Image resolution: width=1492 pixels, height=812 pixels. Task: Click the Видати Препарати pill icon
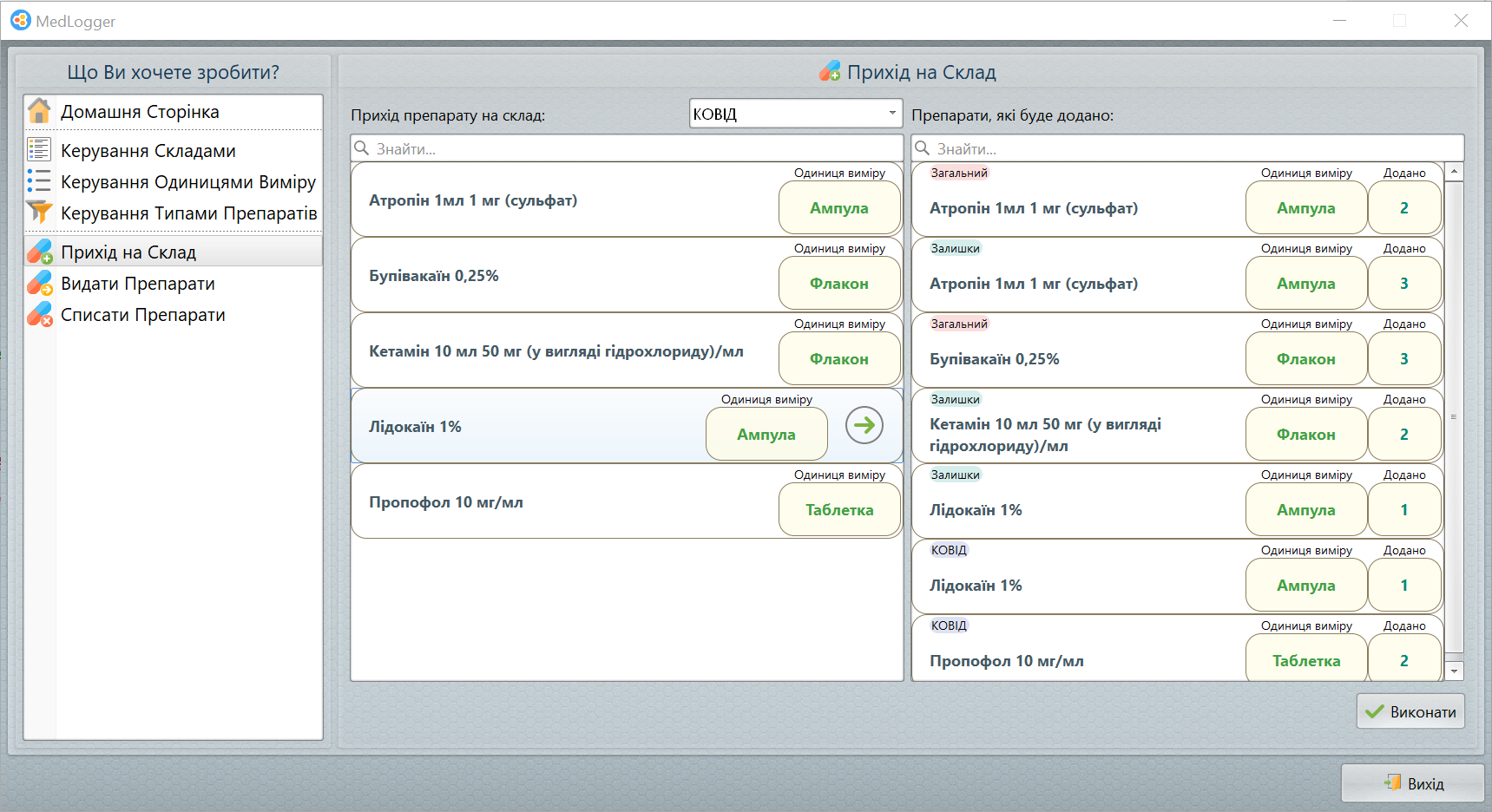[39, 284]
